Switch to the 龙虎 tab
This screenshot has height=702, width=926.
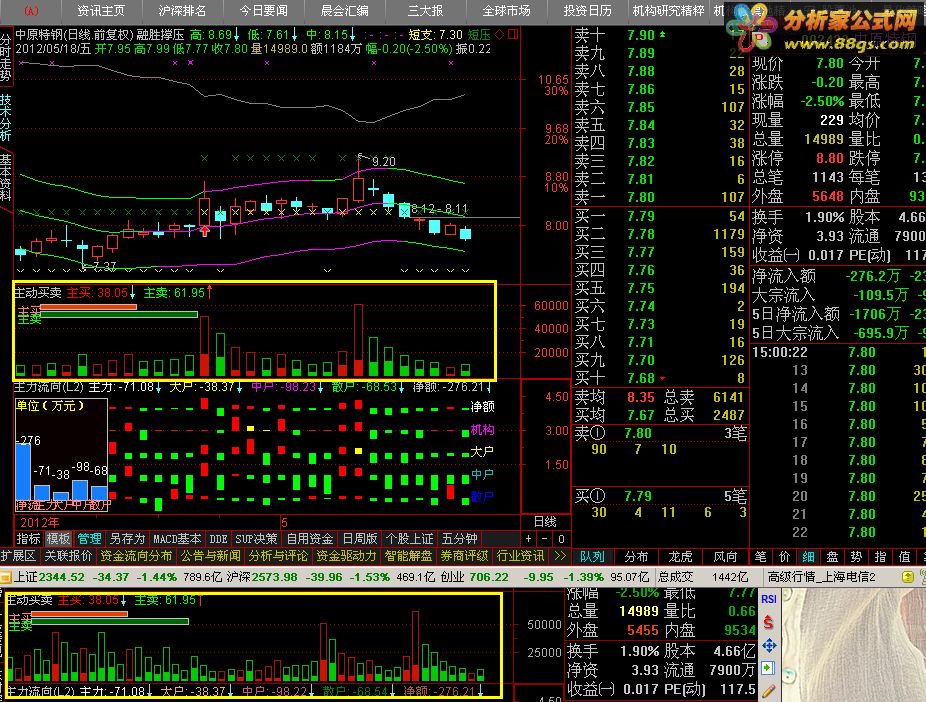[680, 556]
